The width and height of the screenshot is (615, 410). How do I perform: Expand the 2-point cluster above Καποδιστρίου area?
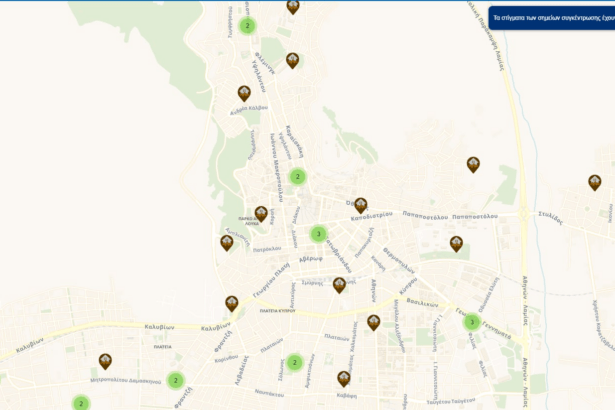pos(297,177)
